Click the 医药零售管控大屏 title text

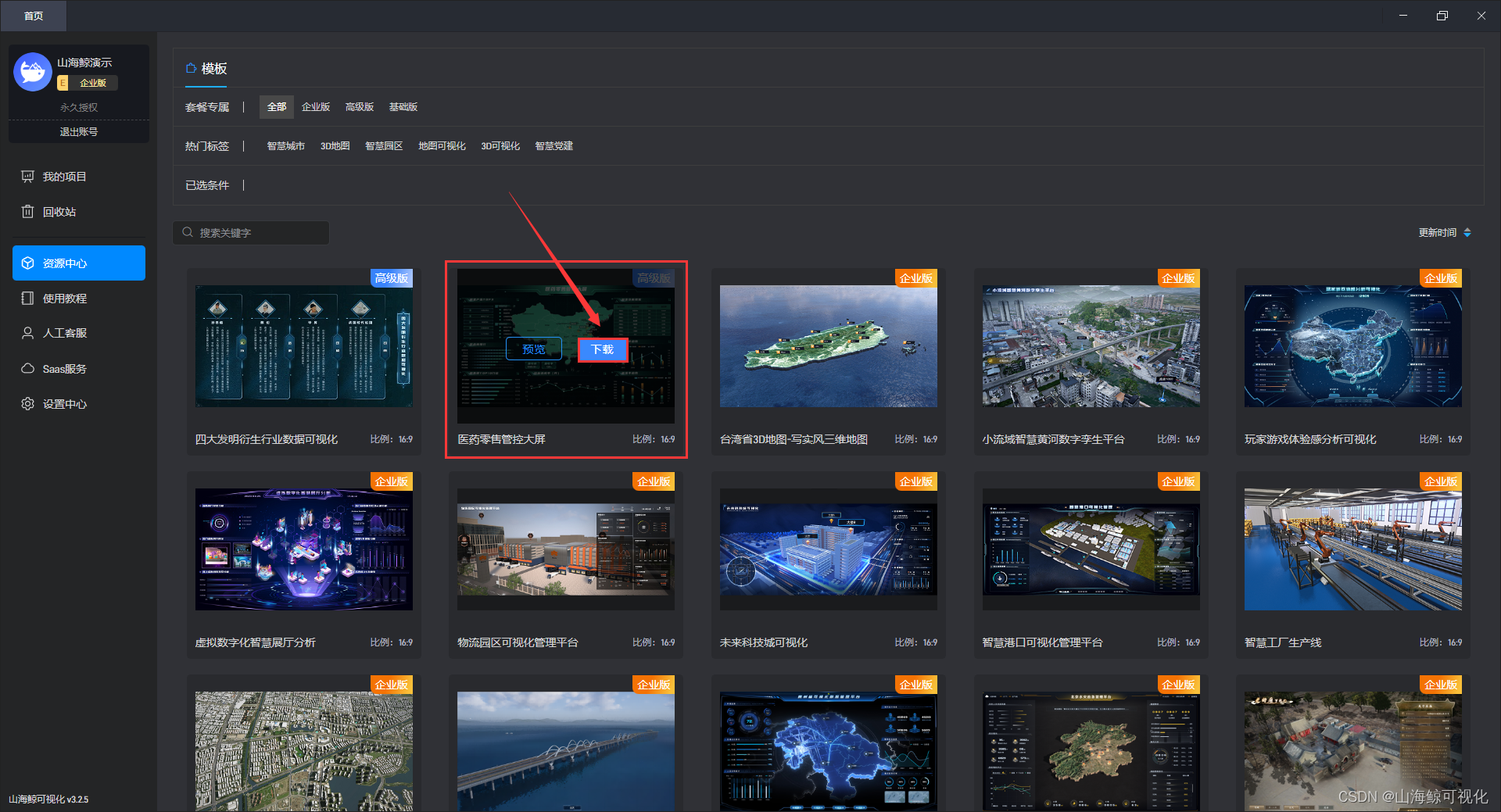501,439
